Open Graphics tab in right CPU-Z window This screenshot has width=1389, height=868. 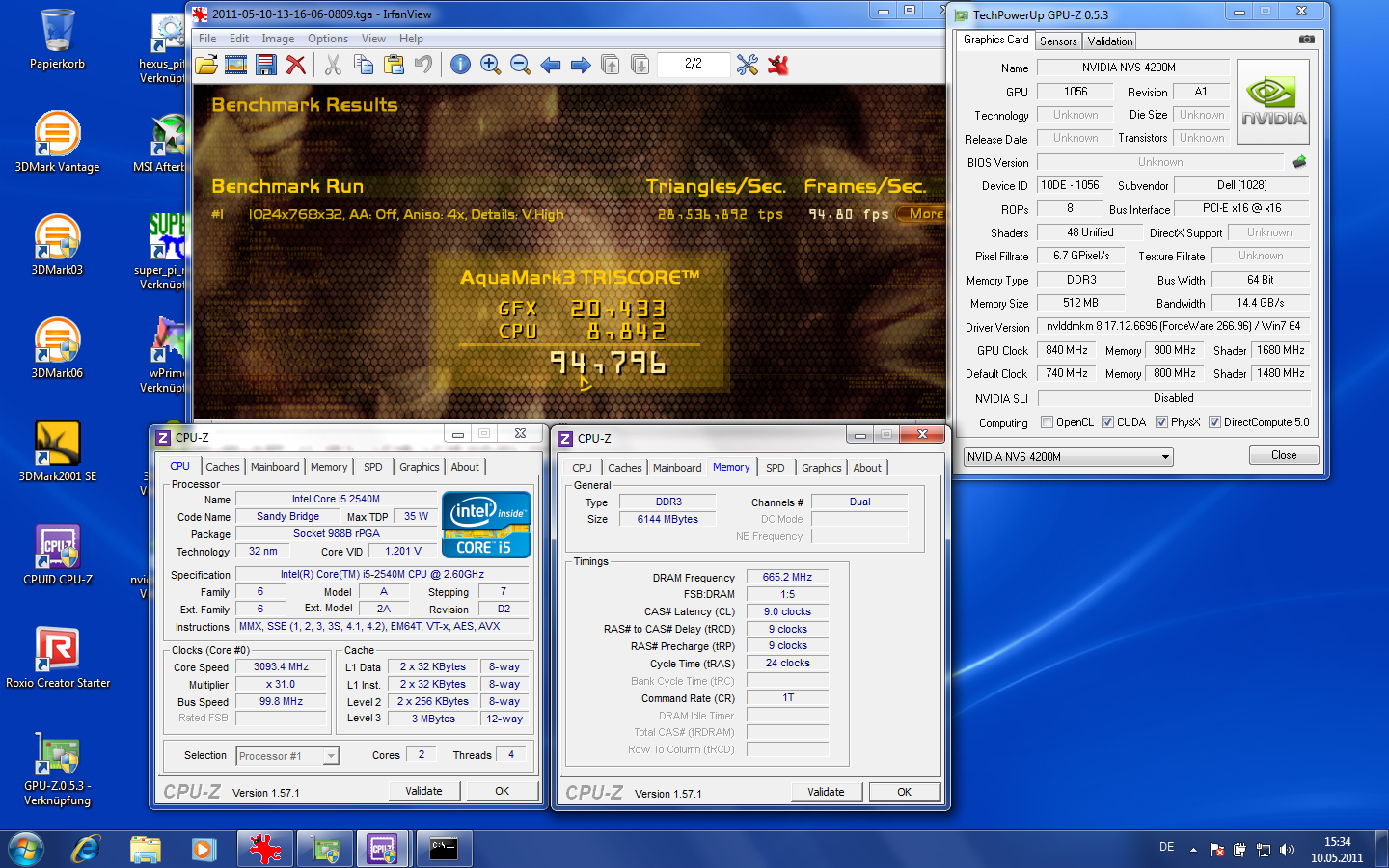(x=821, y=468)
